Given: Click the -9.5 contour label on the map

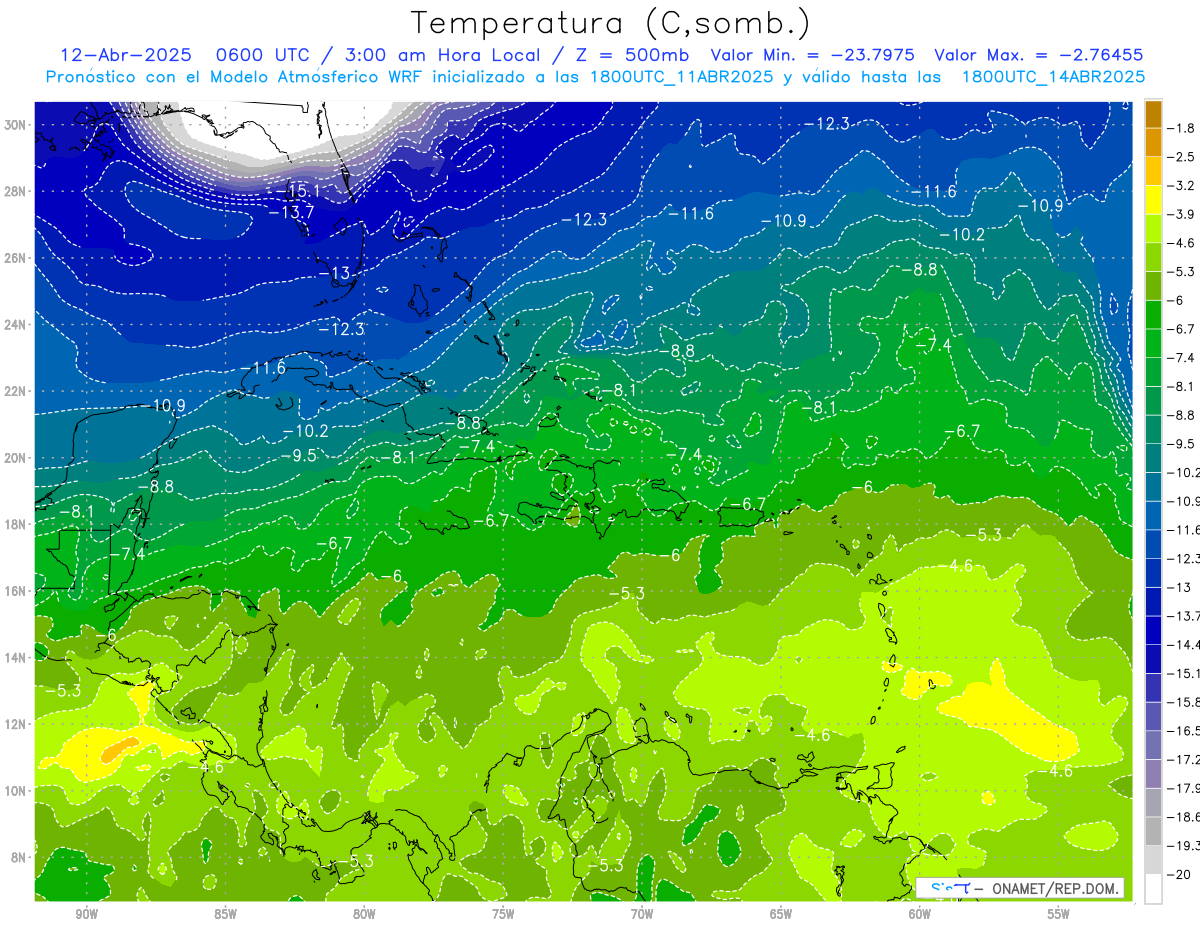Looking at the screenshot, I should pyautogui.click(x=298, y=454).
